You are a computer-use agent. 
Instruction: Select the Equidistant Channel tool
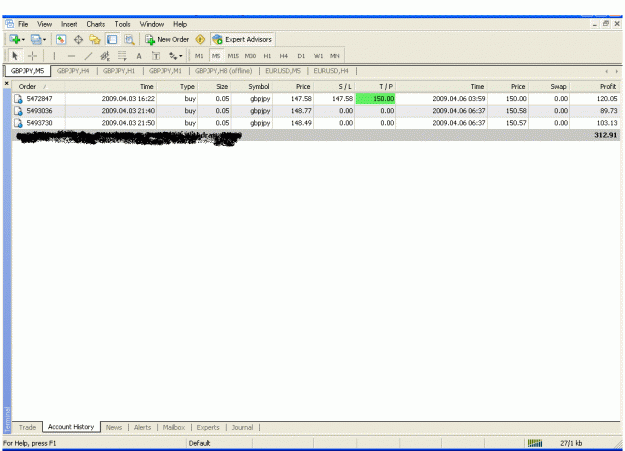pos(105,56)
